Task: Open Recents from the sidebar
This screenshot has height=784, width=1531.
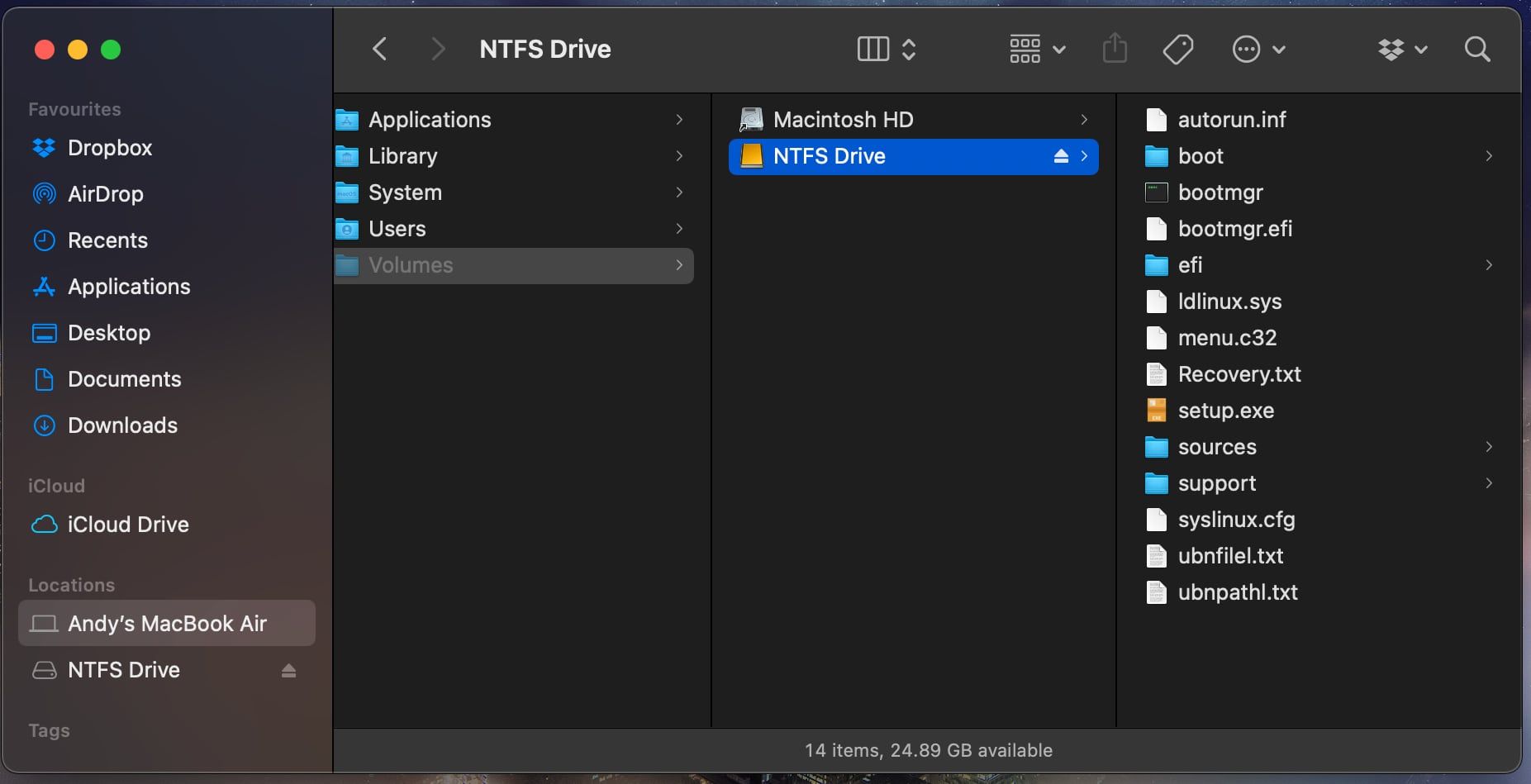Action: click(107, 240)
